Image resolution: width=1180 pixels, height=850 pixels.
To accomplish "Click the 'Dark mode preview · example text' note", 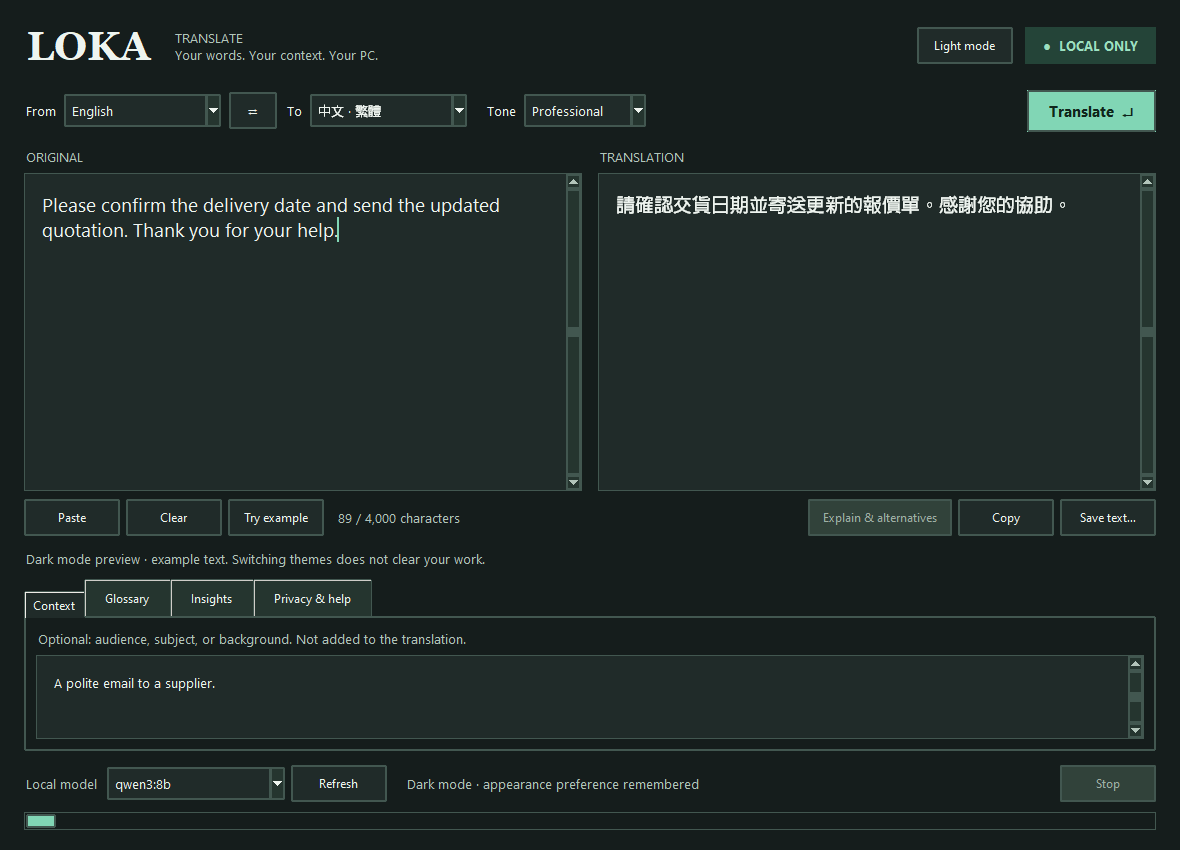I will coord(255,559).
